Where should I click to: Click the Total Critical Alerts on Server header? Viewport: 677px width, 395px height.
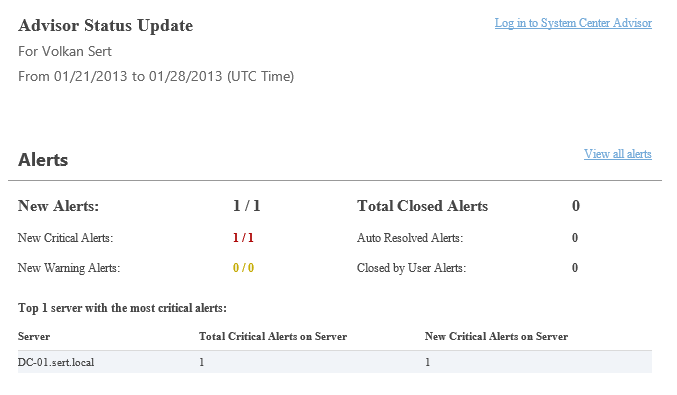pyautogui.click(x=273, y=336)
